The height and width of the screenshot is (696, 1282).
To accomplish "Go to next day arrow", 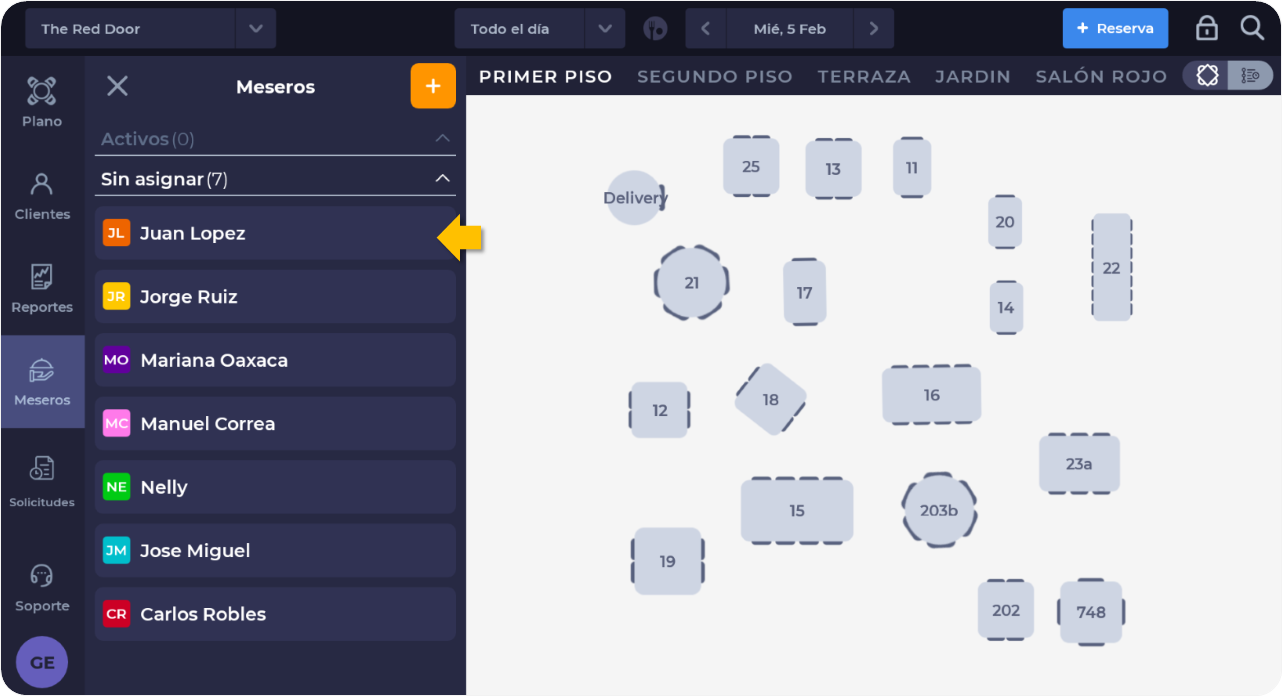I will (x=874, y=28).
